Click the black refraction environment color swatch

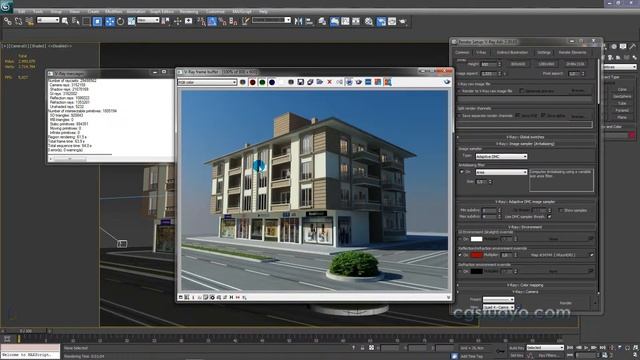(476, 271)
